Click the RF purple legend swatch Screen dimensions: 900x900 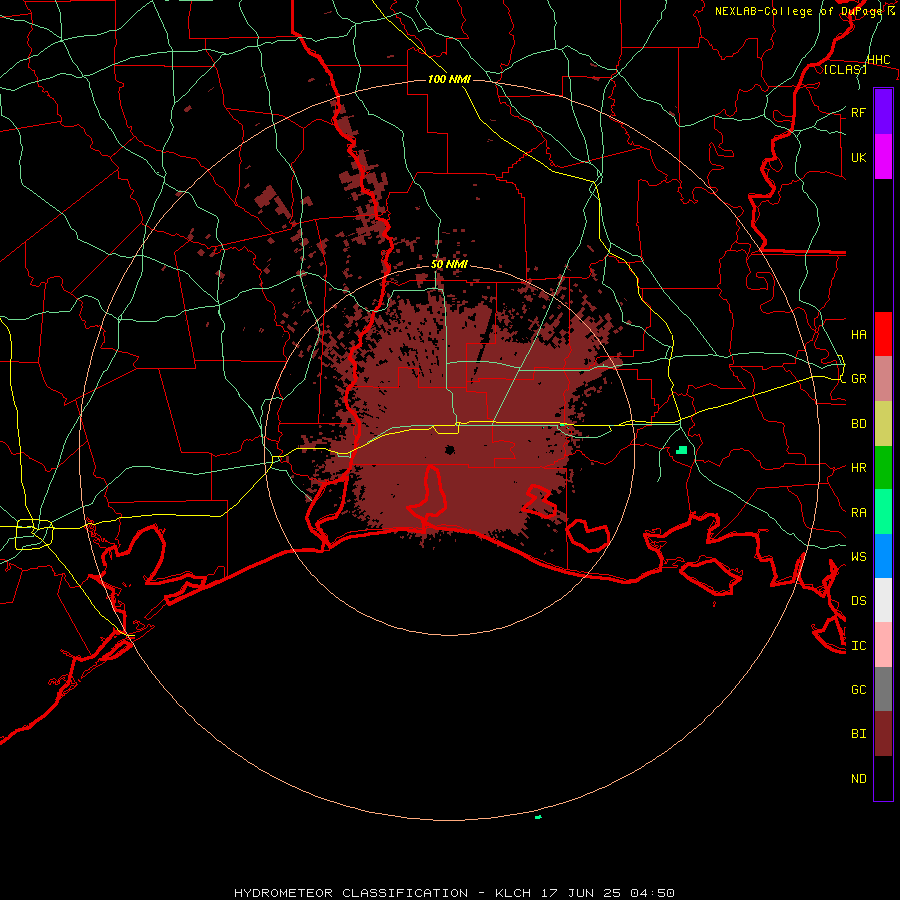coord(883,112)
